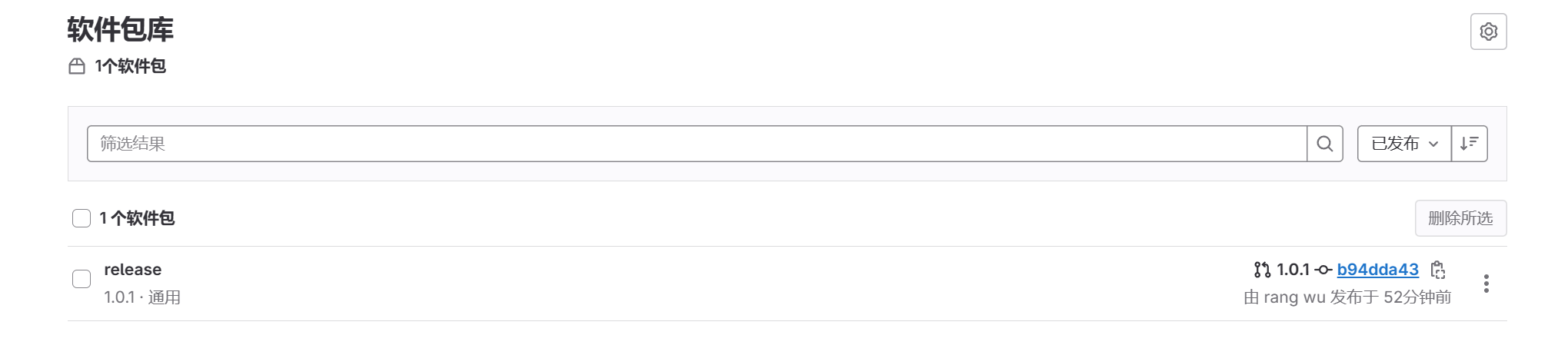Click the commit icon before b94dda43

1323,270
